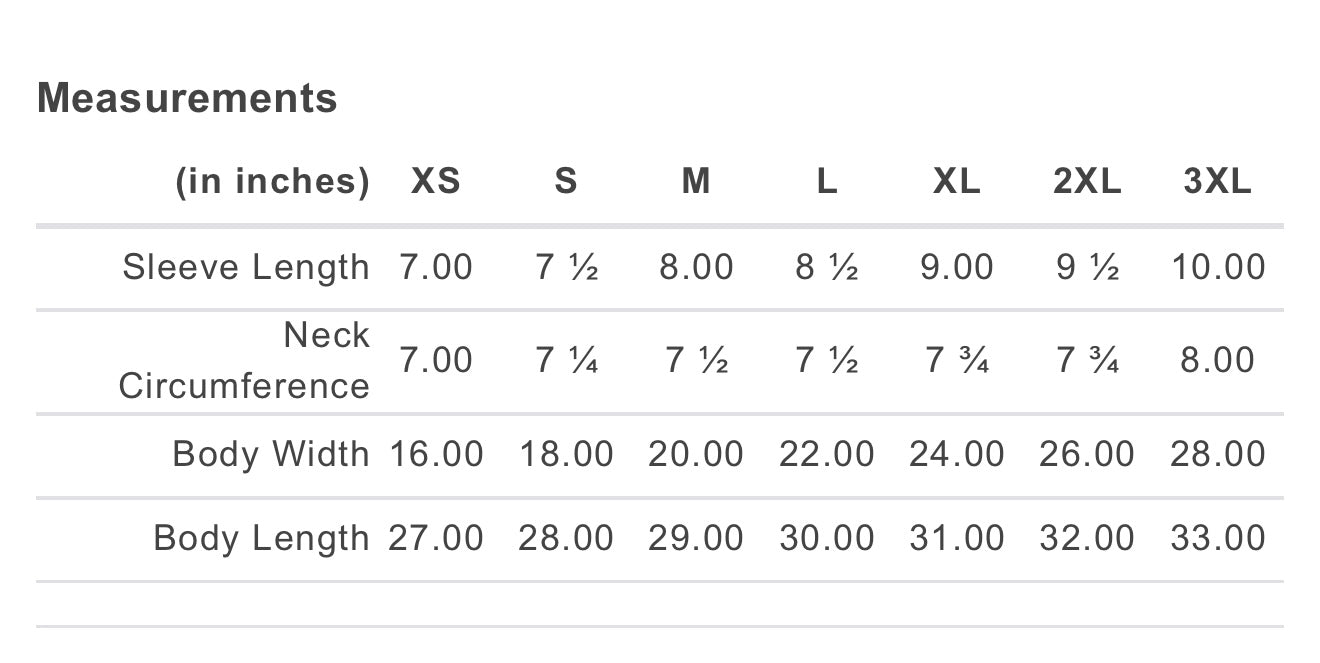Select Neck Circumference 7 ¼ for size S
The image size is (1320, 663).
[x=567, y=360]
